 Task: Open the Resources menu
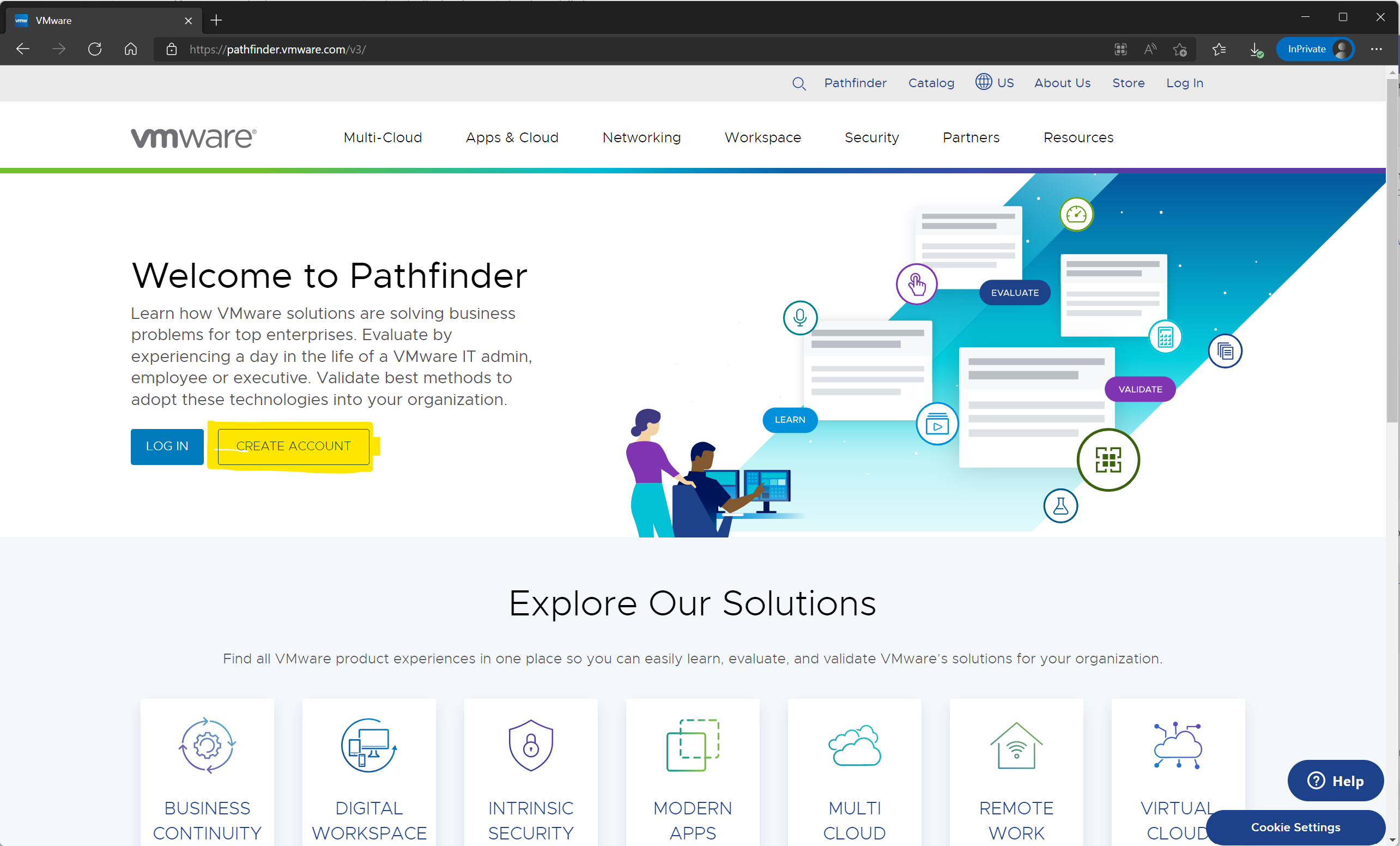1078,137
